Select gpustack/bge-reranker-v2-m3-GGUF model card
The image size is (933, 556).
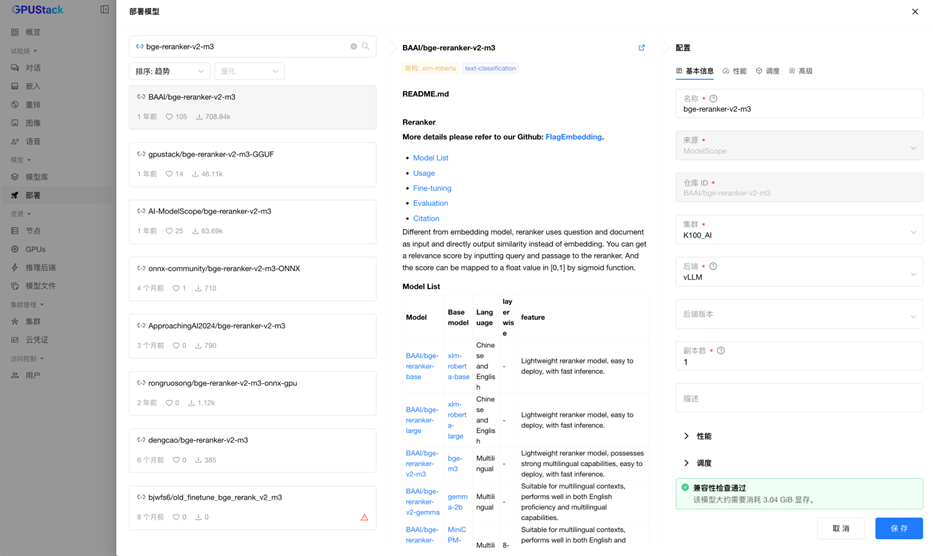[x=253, y=164]
